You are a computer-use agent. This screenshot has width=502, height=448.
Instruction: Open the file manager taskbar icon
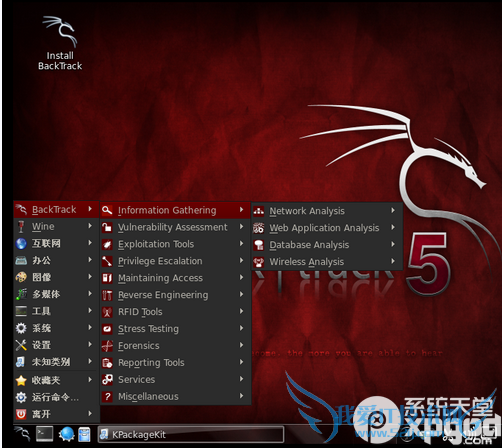pyautogui.click(x=84, y=434)
